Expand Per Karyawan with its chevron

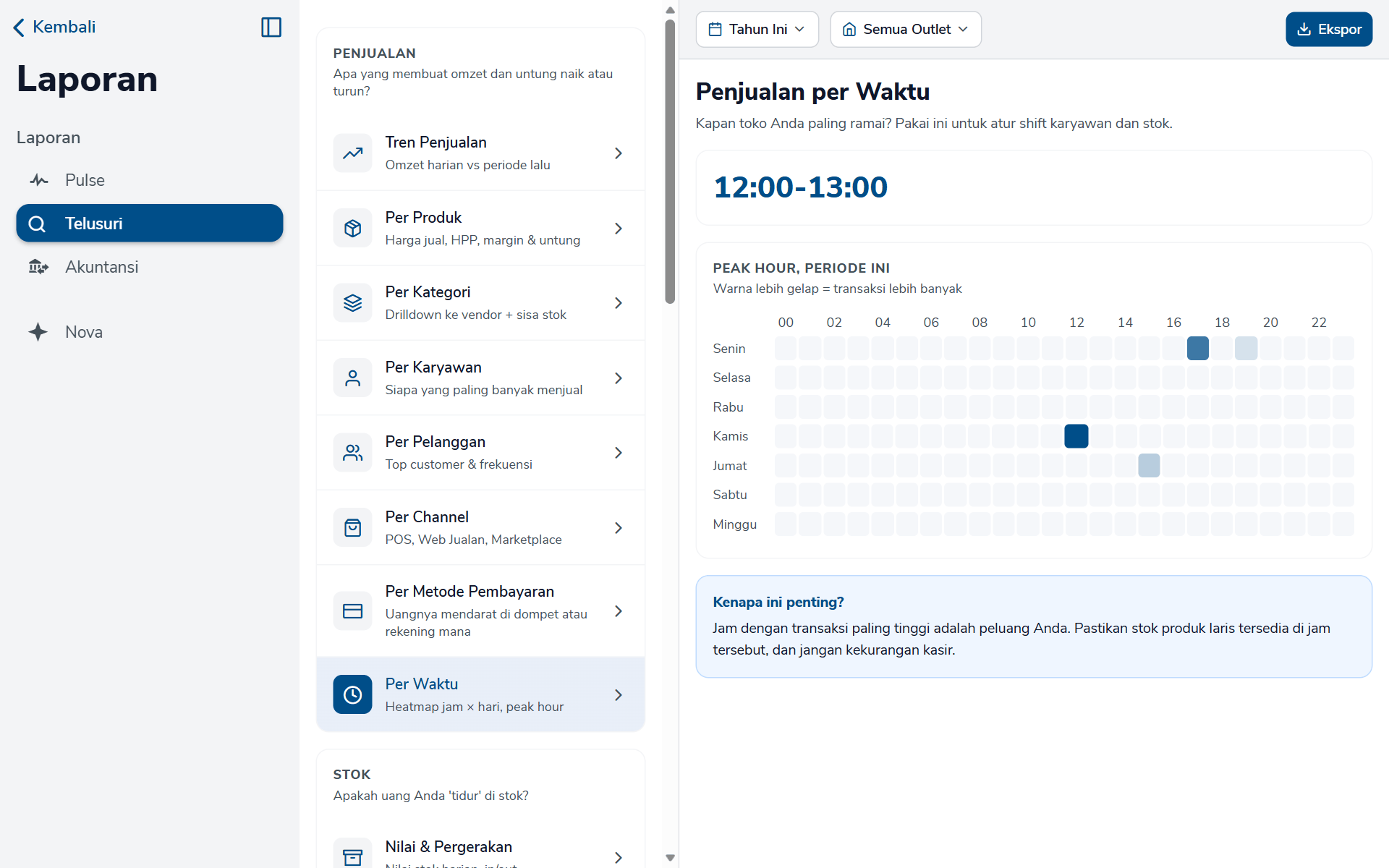619,378
